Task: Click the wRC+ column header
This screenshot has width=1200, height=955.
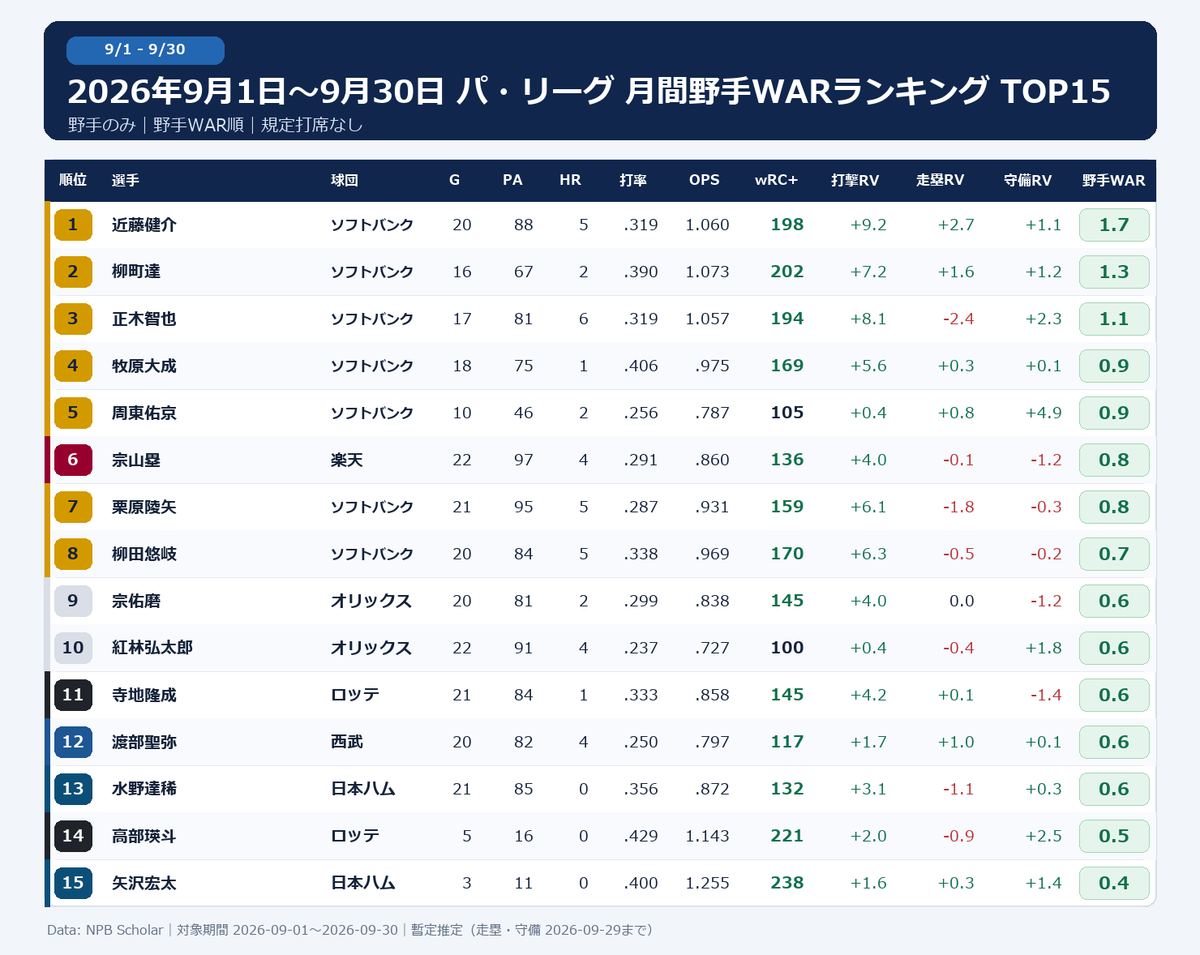Action: 776,181
